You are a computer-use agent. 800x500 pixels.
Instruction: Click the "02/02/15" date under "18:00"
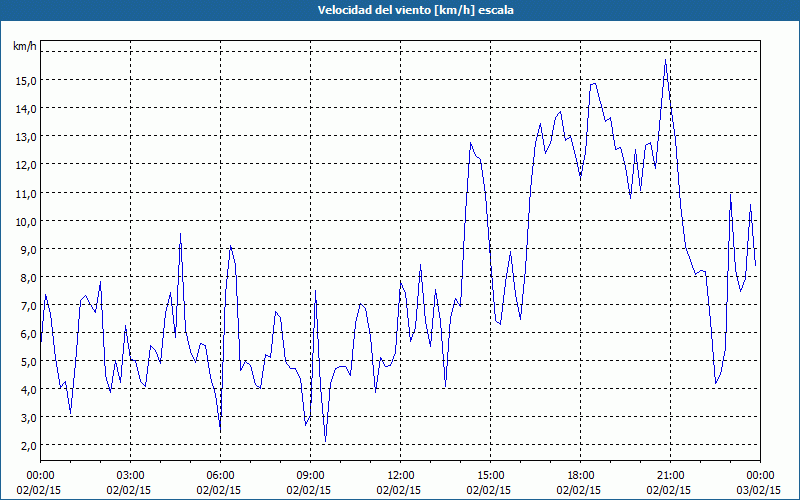[579, 490]
